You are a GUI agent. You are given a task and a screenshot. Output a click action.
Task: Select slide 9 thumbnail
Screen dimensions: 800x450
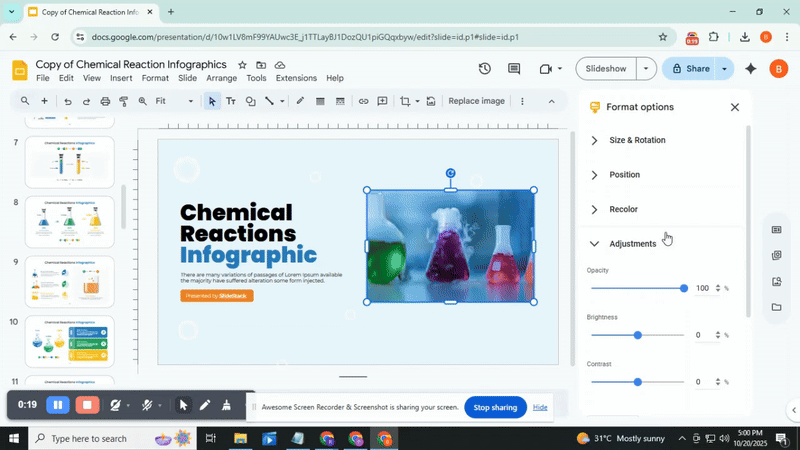coord(69,281)
